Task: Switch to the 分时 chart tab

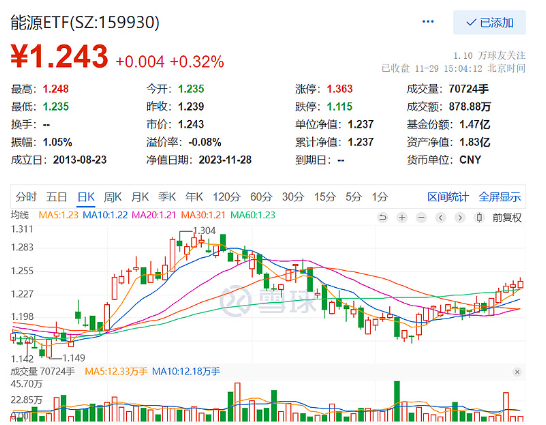Action: click(26, 197)
